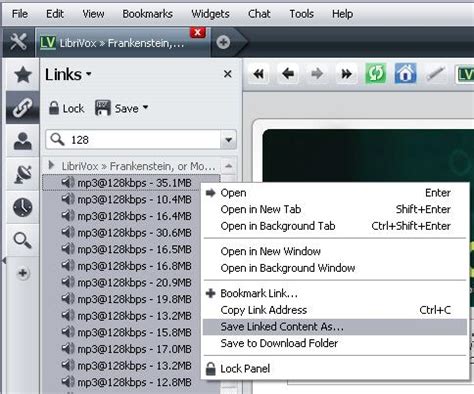The width and height of the screenshot is (474, 394).
Task: Open the History clock panel
Action: pos(23,207)
